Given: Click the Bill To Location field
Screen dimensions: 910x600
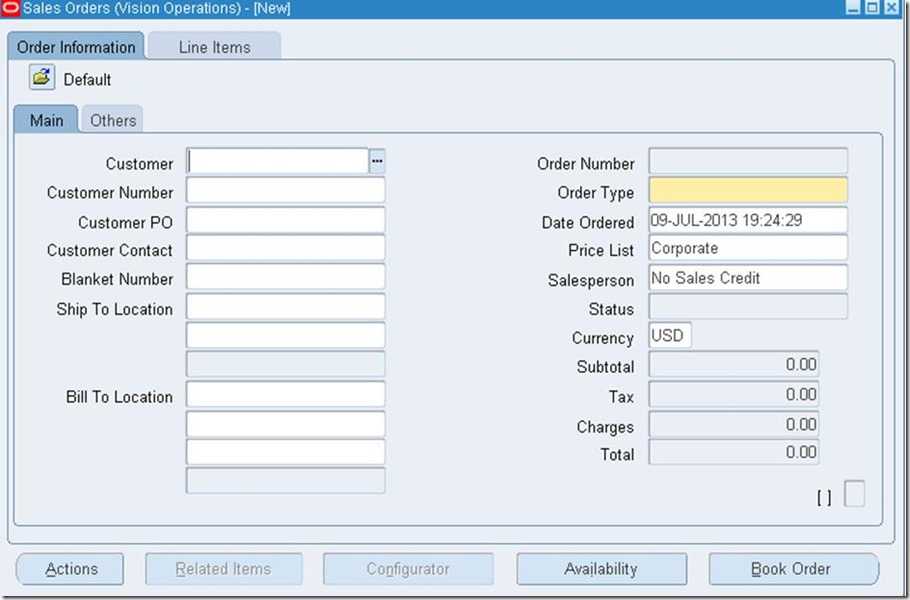Looking at the screenshot, I should [x=286, y=395].
